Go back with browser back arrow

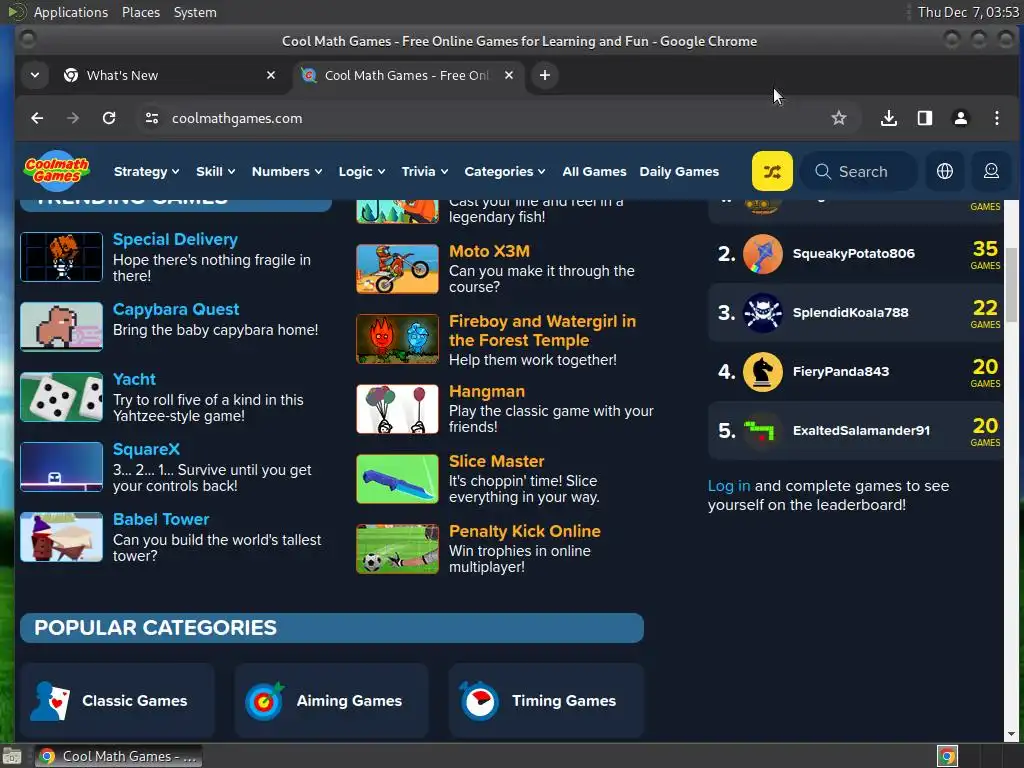point(37,118)
